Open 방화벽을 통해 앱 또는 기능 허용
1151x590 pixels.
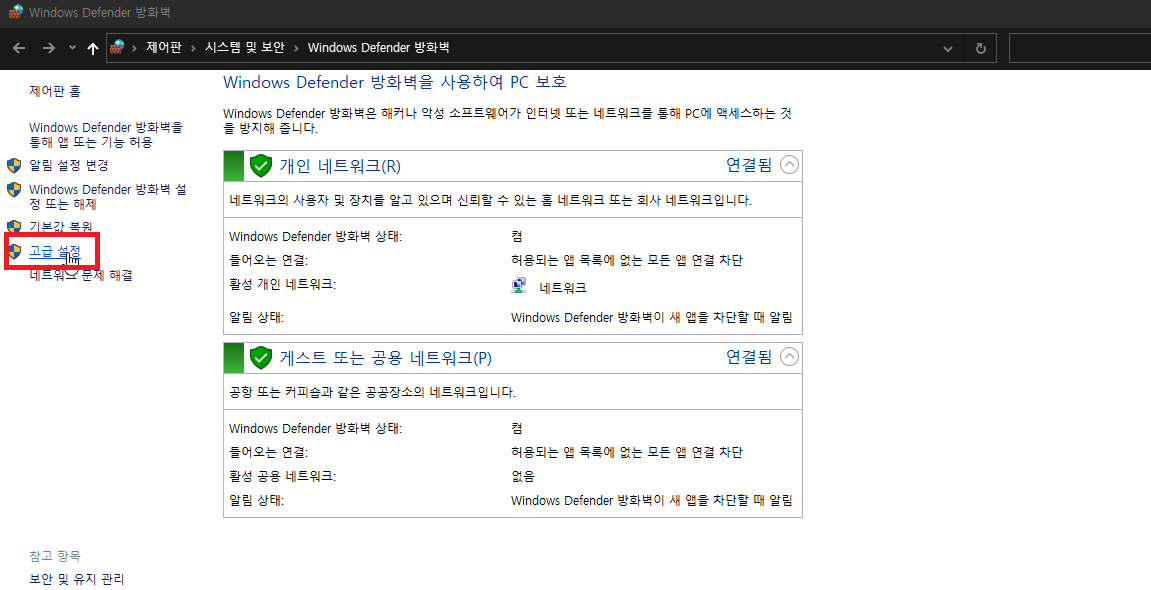(x=106, y=134)
